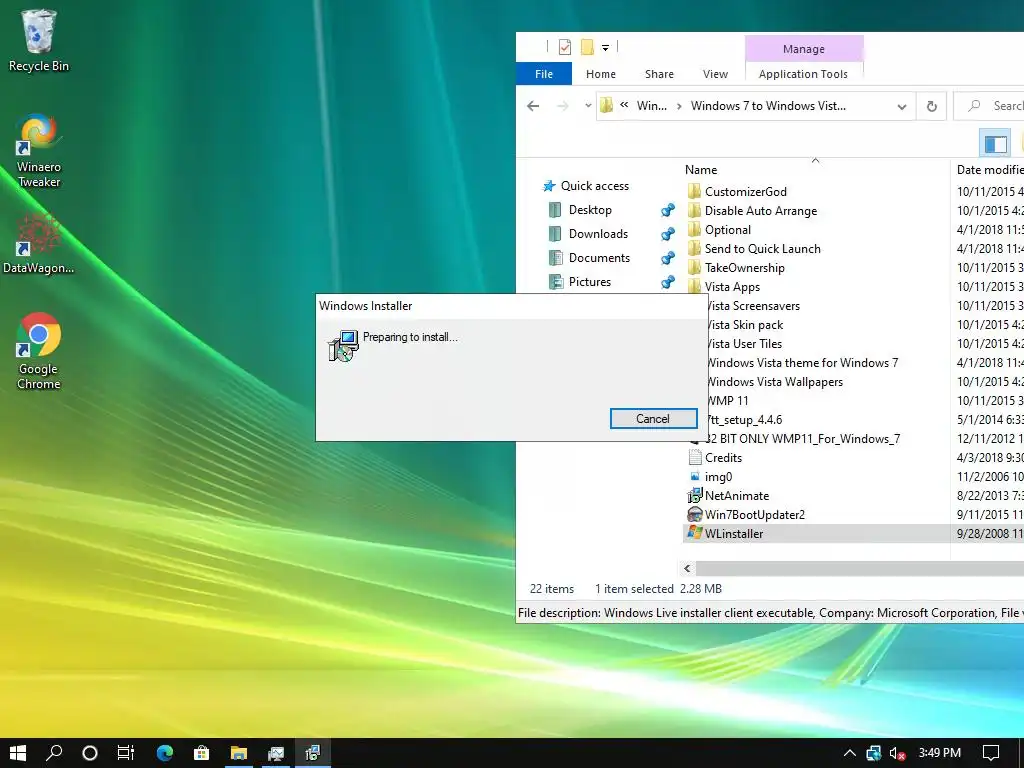Go back in File Explorer
The height and width of the screenshot is (768, 1024).
click(x=533, y=106)
